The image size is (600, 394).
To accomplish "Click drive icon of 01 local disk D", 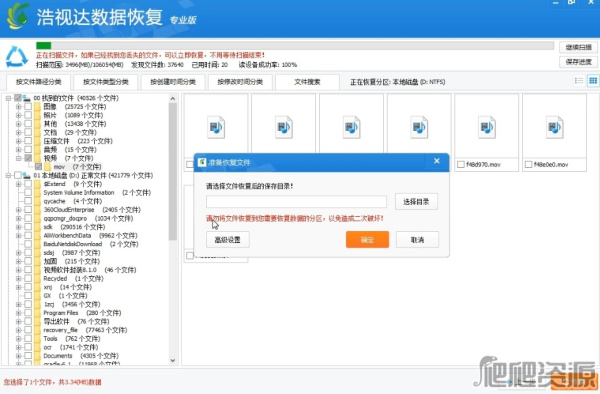I will pyautogui.click(x=27, y=175).
